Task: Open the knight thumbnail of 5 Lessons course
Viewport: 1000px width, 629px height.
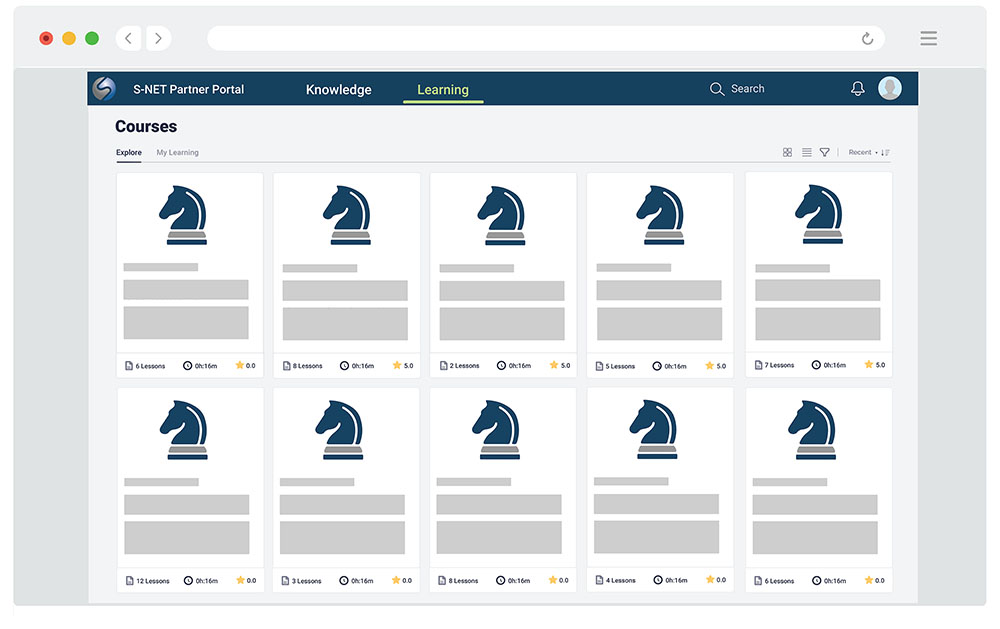Action: pyautogui.click(x=661, y=215)
